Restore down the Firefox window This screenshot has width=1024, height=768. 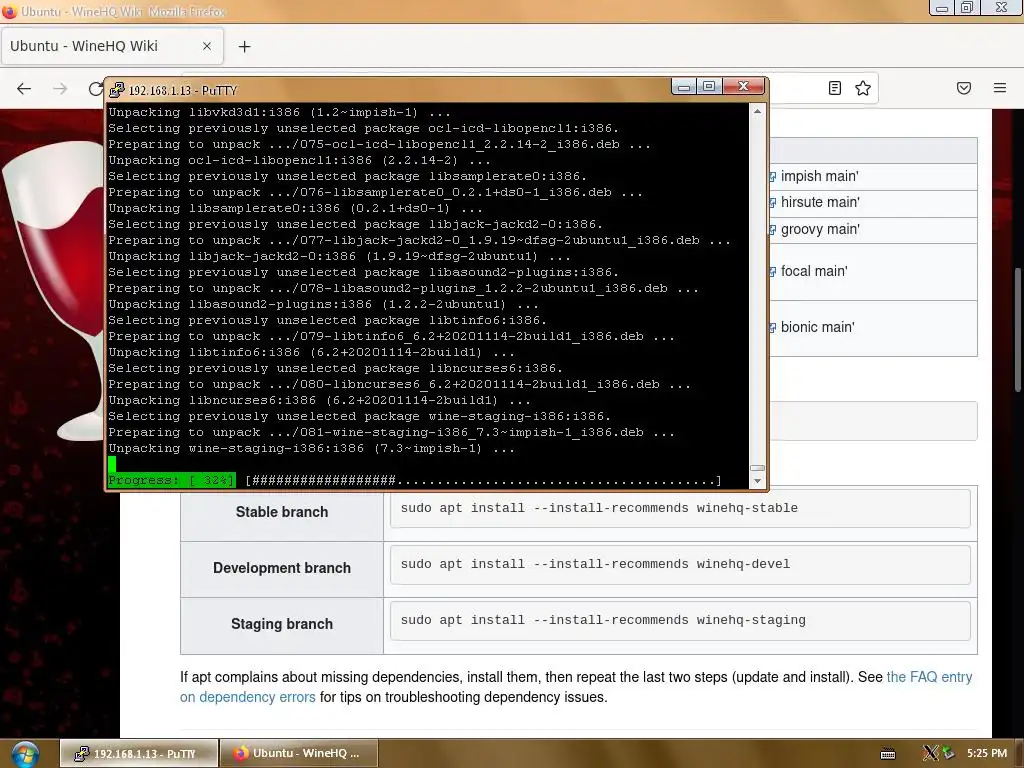[x=967, y=8]
